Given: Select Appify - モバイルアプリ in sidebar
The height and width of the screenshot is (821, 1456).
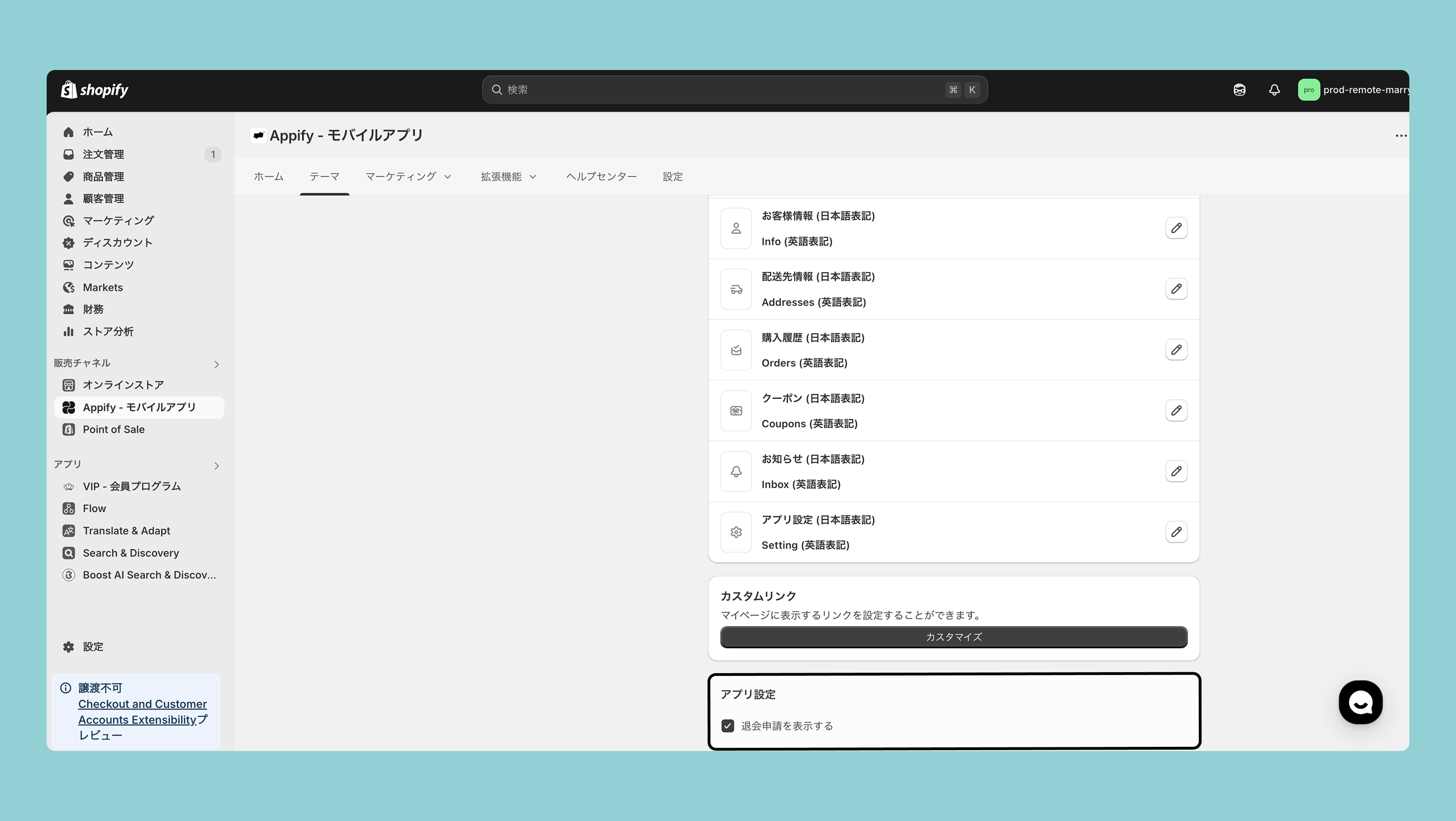Looking at the screenshot, I should [139, 407].
